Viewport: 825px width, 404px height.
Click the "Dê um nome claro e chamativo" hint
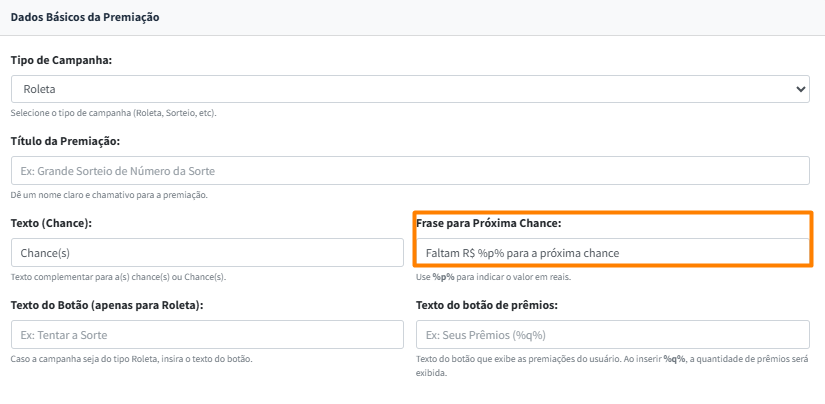click(x=109, y=194)
